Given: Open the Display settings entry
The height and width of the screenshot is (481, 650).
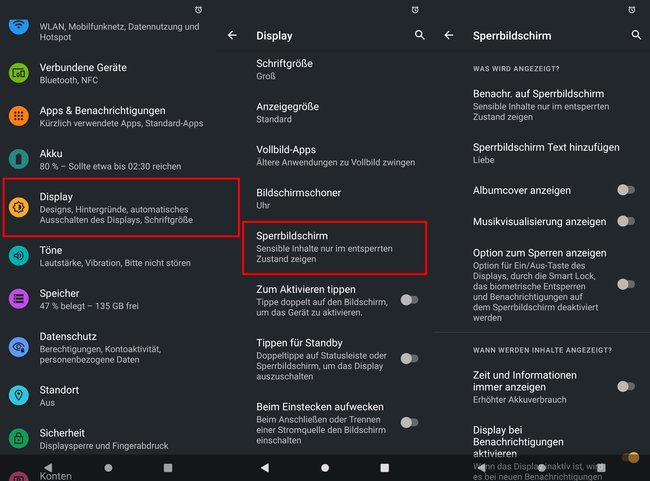Looking at the screenshot, I should (121, 207).
